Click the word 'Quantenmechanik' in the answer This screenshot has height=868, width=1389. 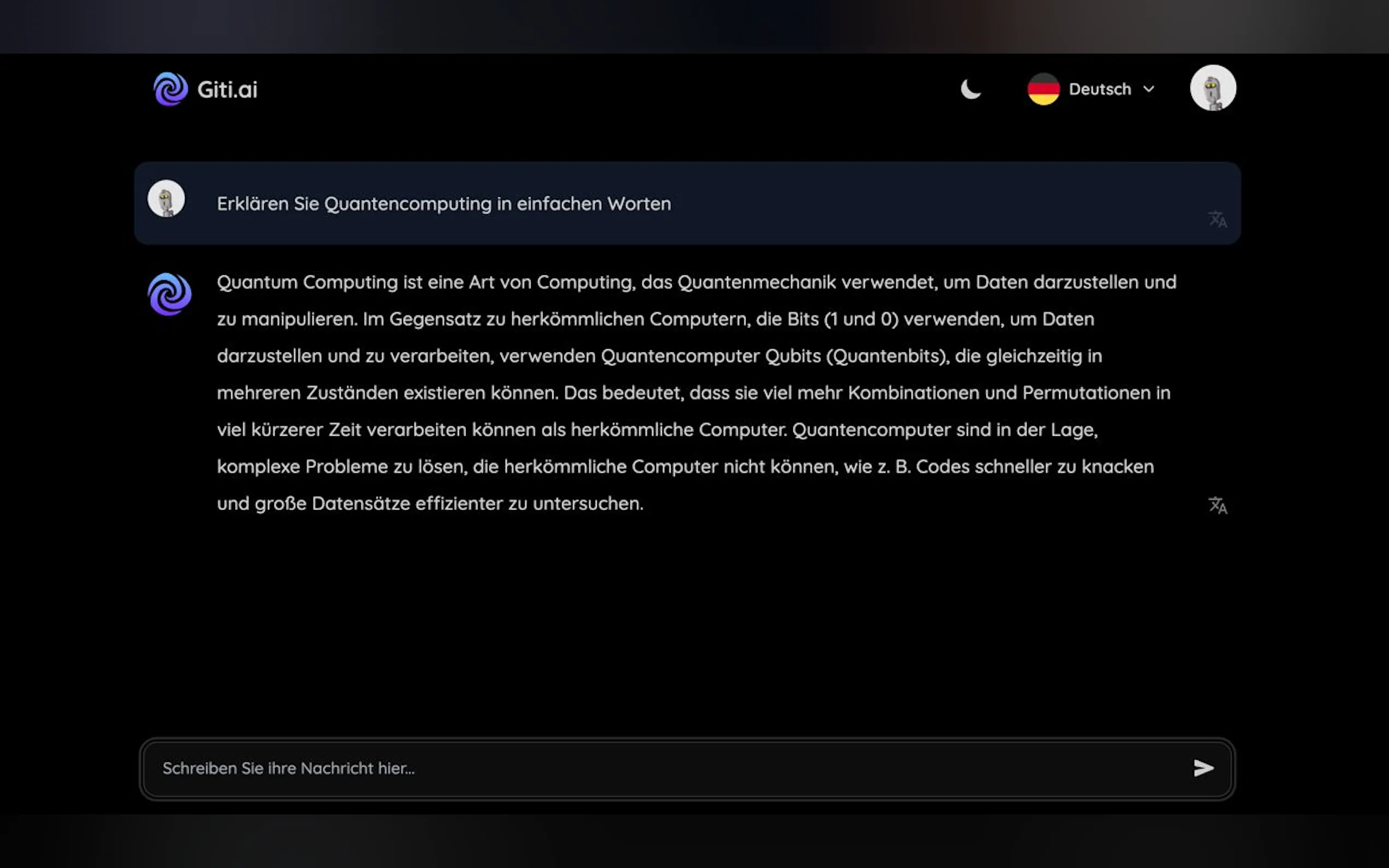click(756, 283)
